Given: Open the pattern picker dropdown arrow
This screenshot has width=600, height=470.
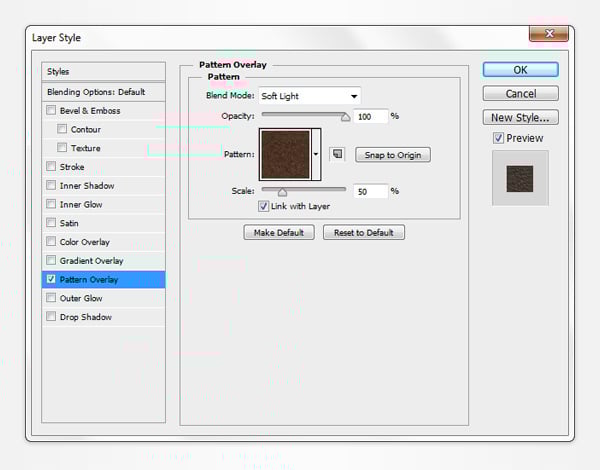Looking at the screenshot, I should 317,154.
